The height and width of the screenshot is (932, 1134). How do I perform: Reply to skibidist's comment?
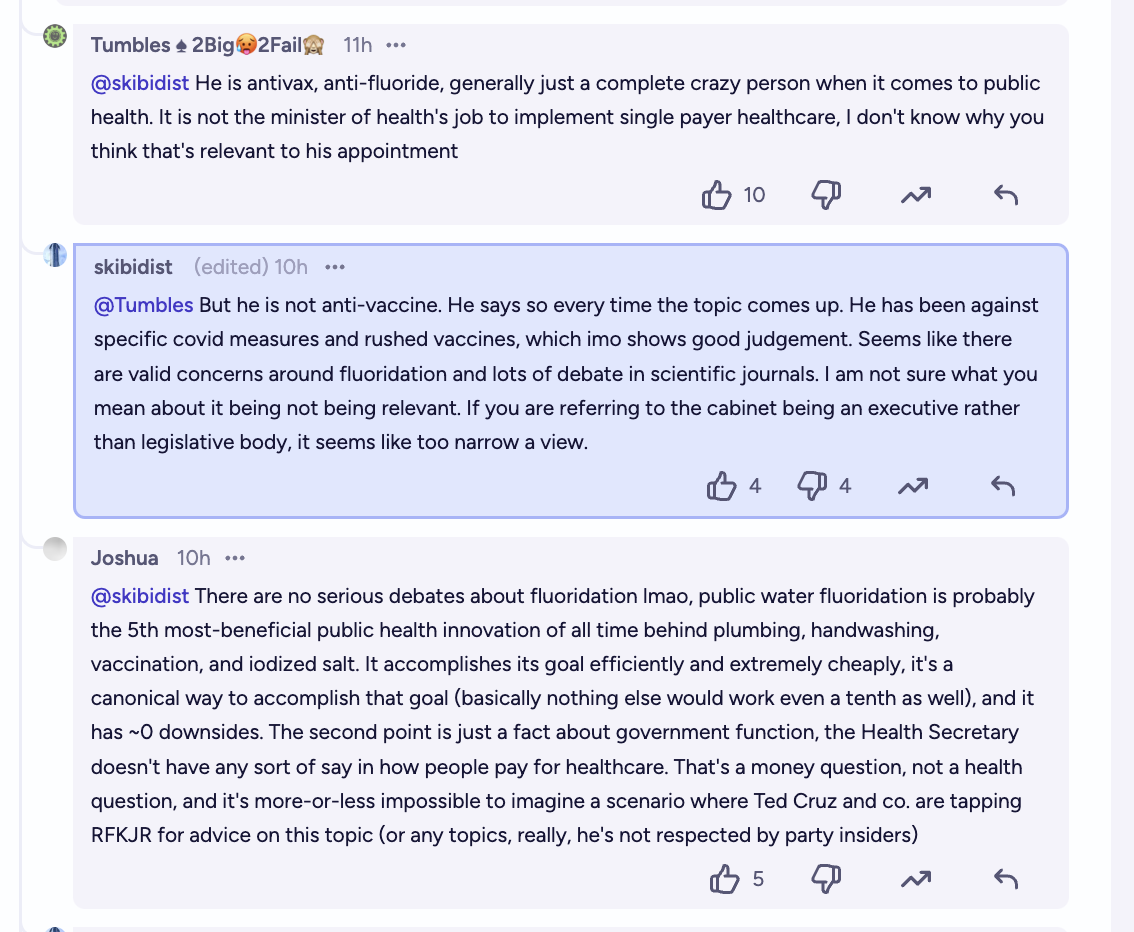click(1003, 486)
